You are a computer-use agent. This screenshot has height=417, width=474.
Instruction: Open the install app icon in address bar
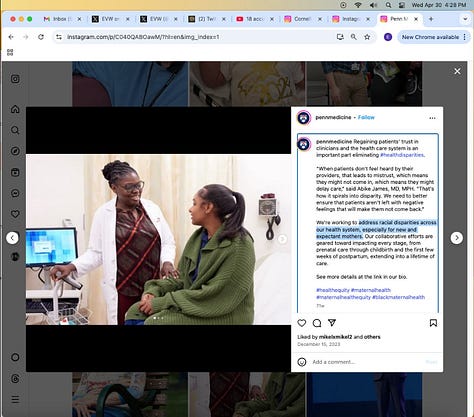point(340,37)
